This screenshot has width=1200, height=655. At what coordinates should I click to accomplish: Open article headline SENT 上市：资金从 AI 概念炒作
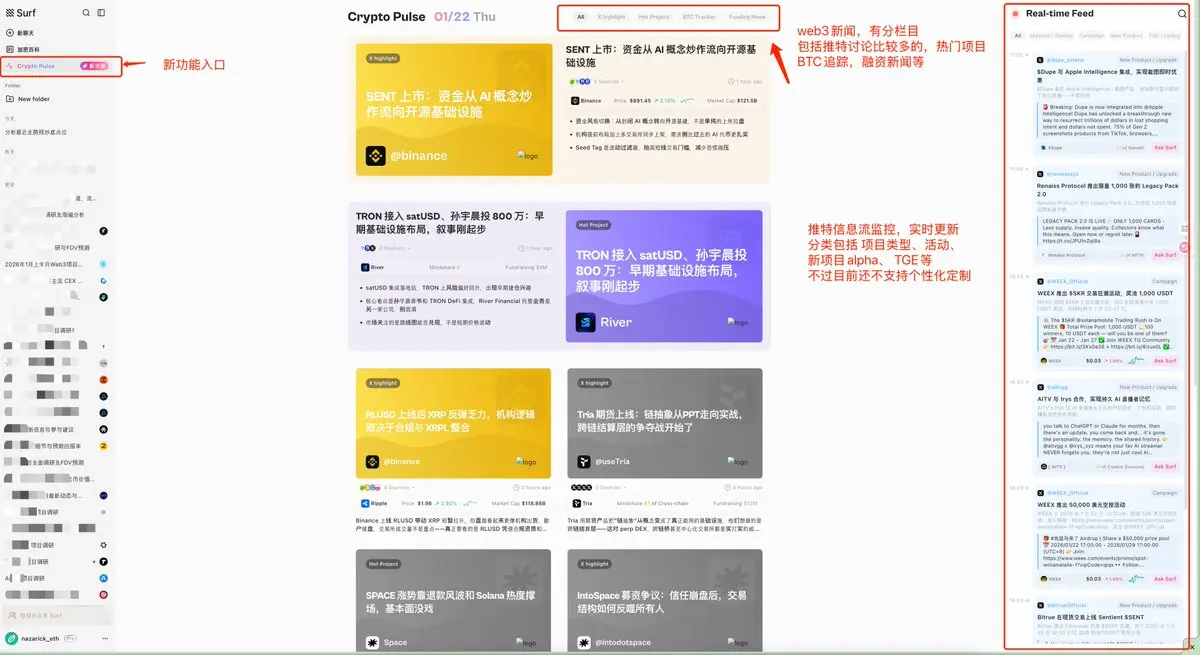click(660, 55)
